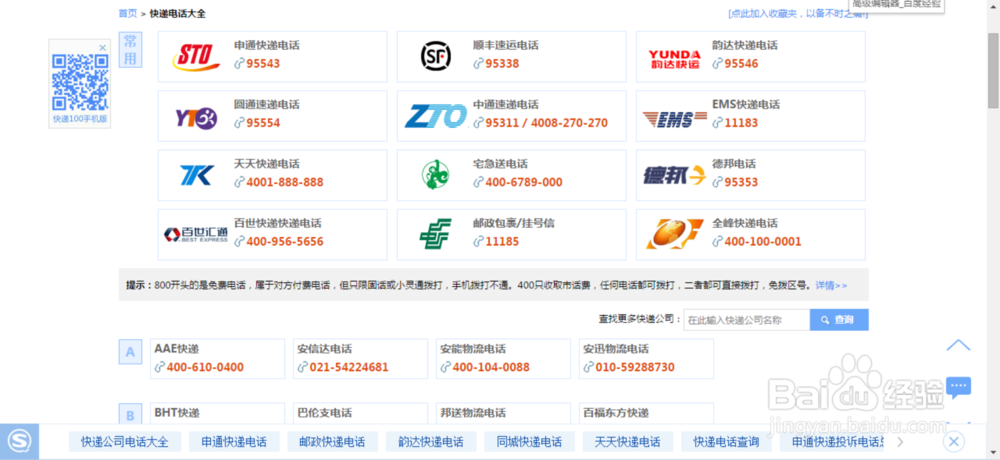Open 邮政包裹/挂号信 card title

513,223
